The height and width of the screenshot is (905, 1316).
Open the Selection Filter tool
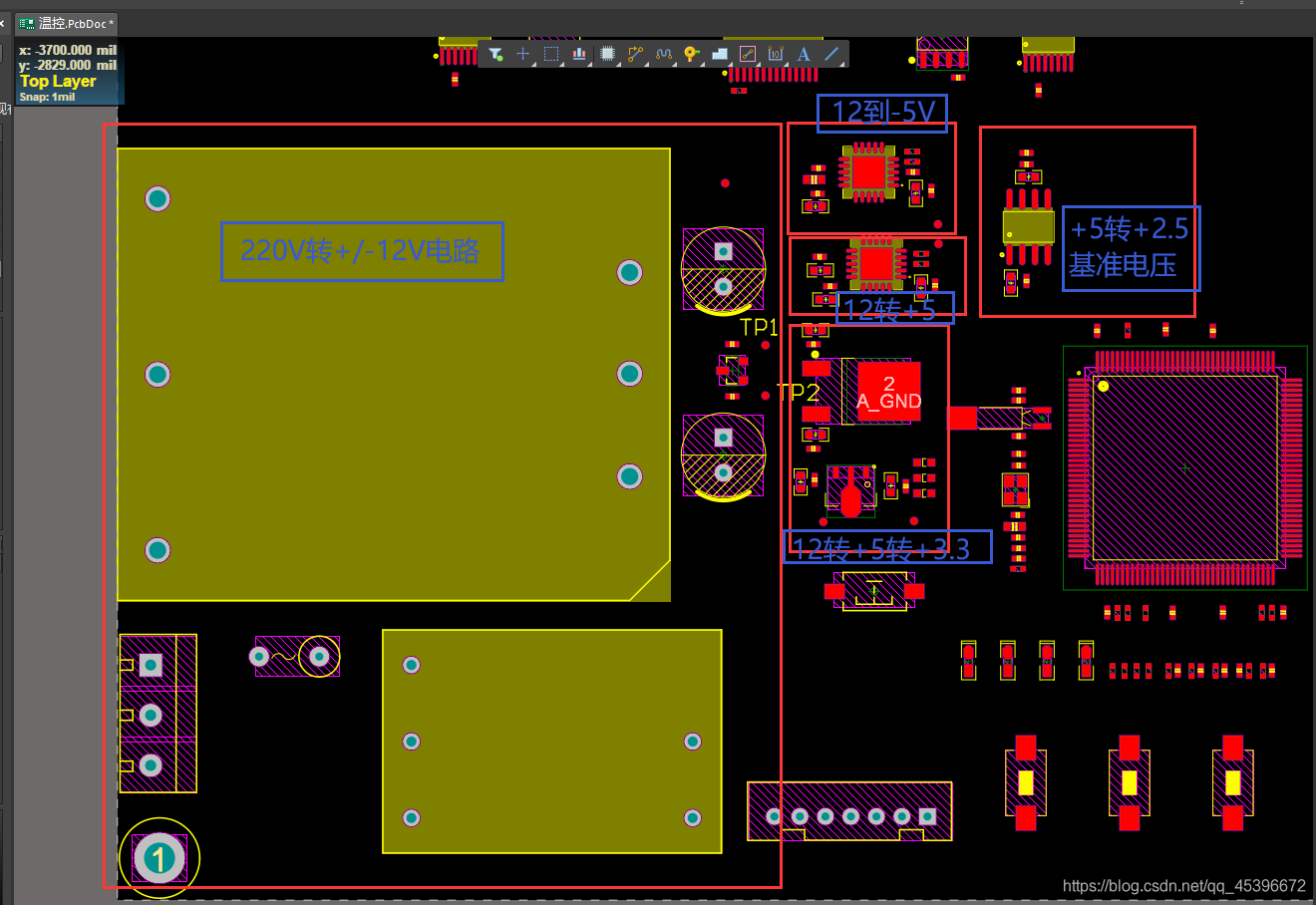click(495, 54)
